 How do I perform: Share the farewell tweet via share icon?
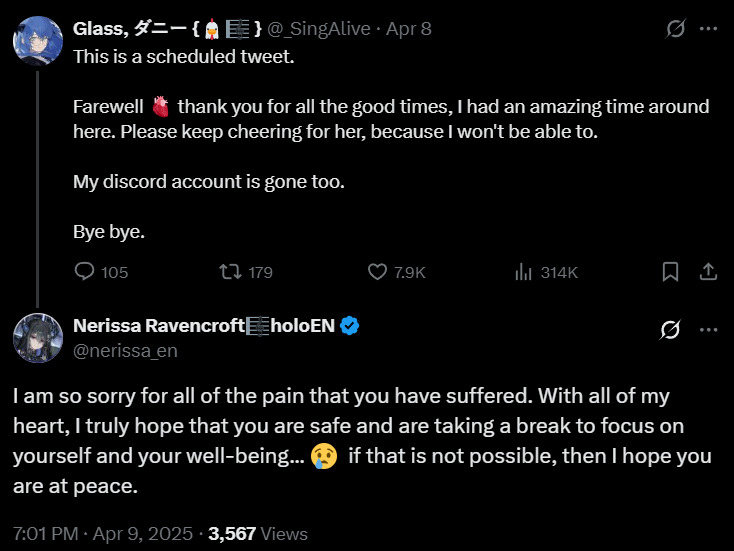(707, 271)
